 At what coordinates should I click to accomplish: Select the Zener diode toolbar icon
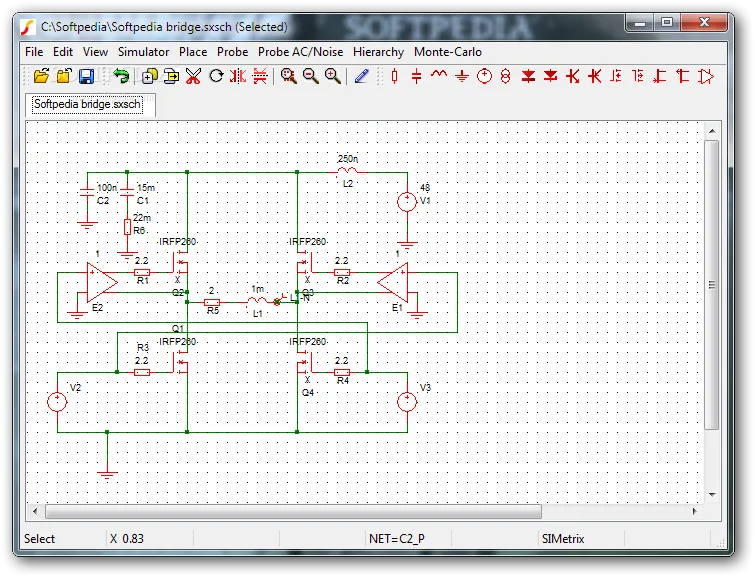click(x=551, y=76)
